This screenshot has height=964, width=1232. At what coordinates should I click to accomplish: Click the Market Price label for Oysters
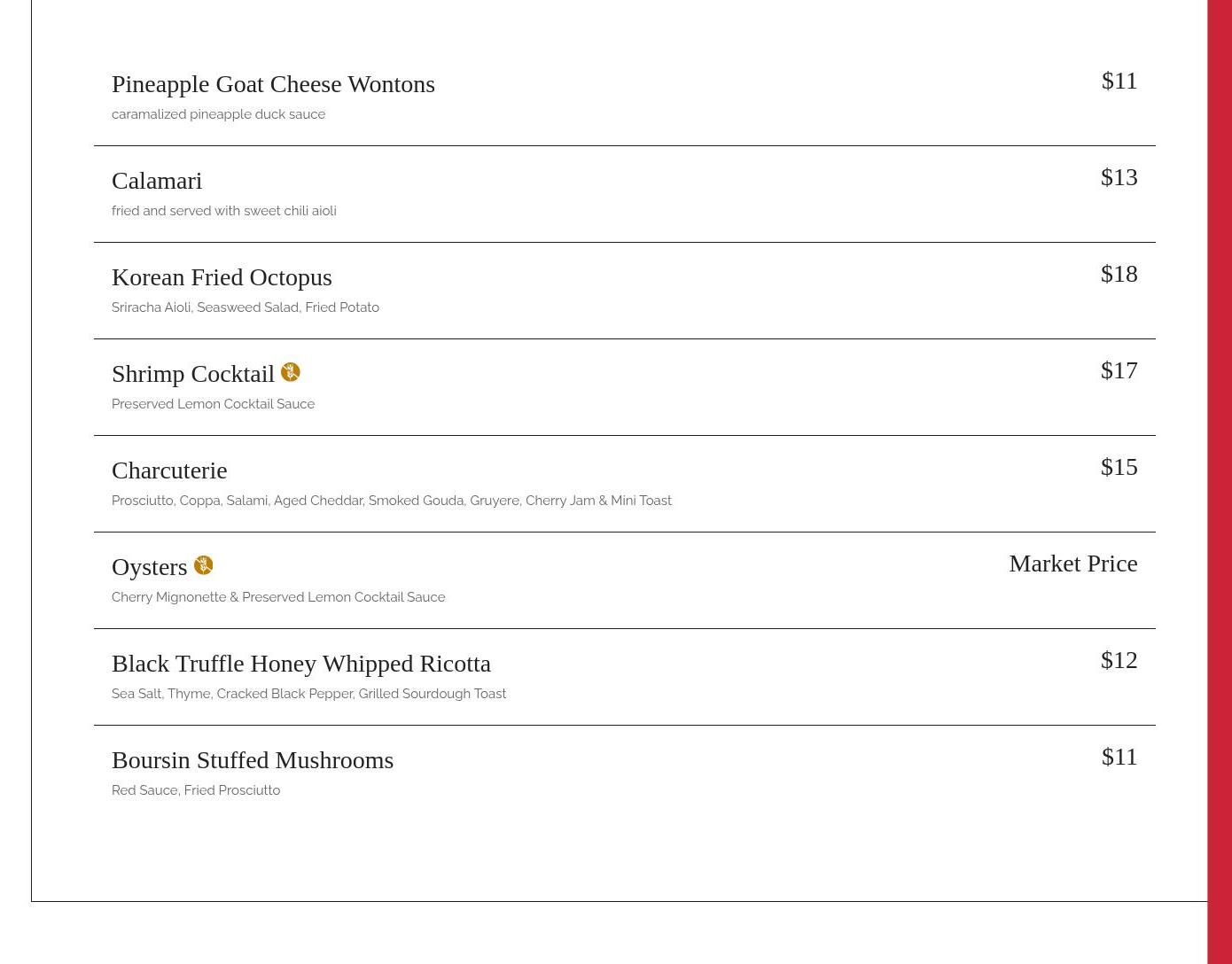pos(1072,564)
